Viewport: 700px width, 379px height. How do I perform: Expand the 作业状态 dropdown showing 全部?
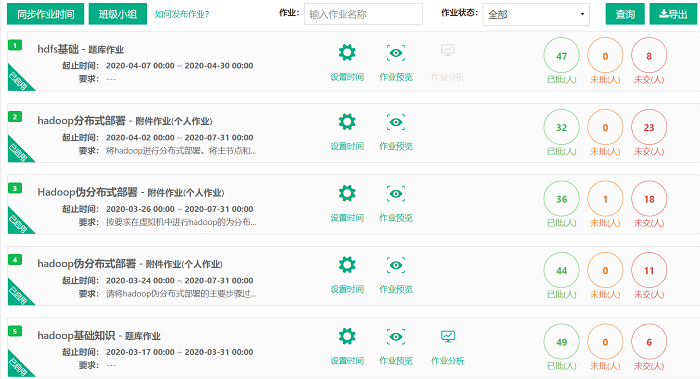(536, 14)
